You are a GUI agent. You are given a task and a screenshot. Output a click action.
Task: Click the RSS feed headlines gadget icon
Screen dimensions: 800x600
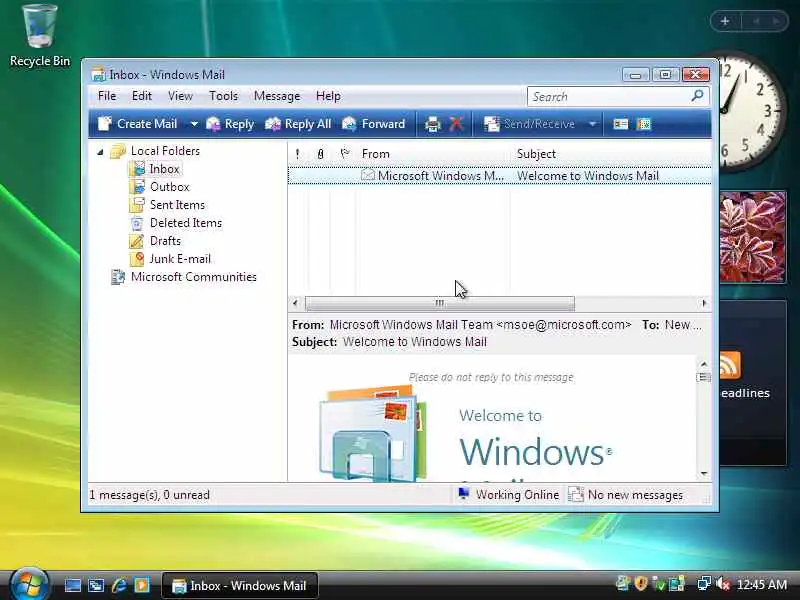pyautogui.click(x=730, y=365)
